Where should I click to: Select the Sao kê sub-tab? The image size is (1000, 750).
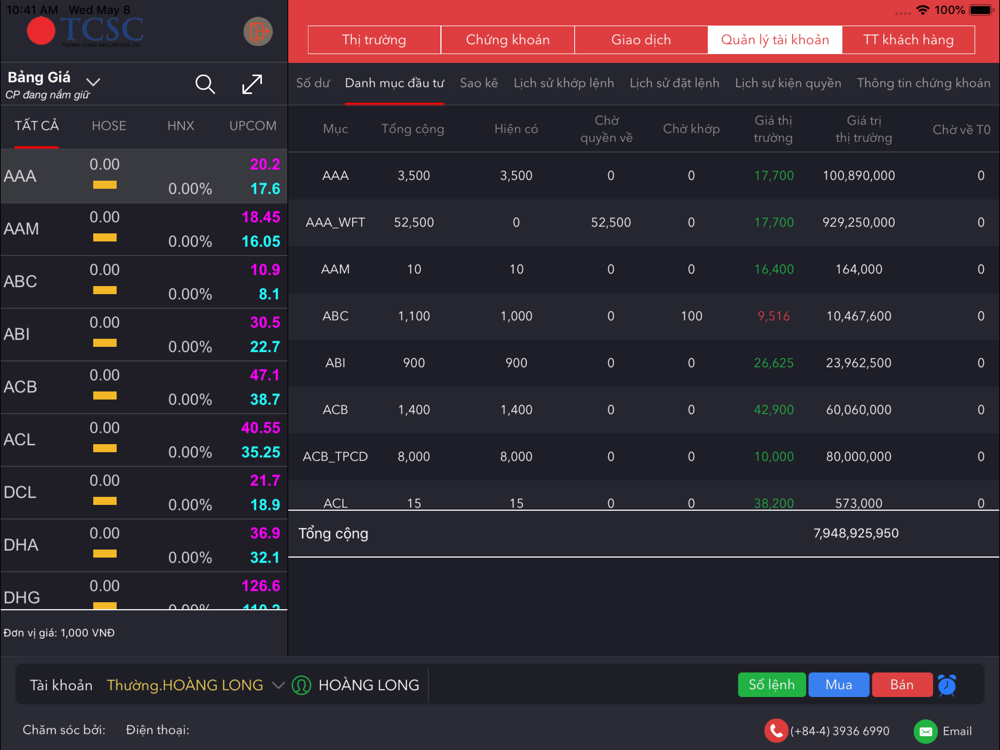point(478,83)
